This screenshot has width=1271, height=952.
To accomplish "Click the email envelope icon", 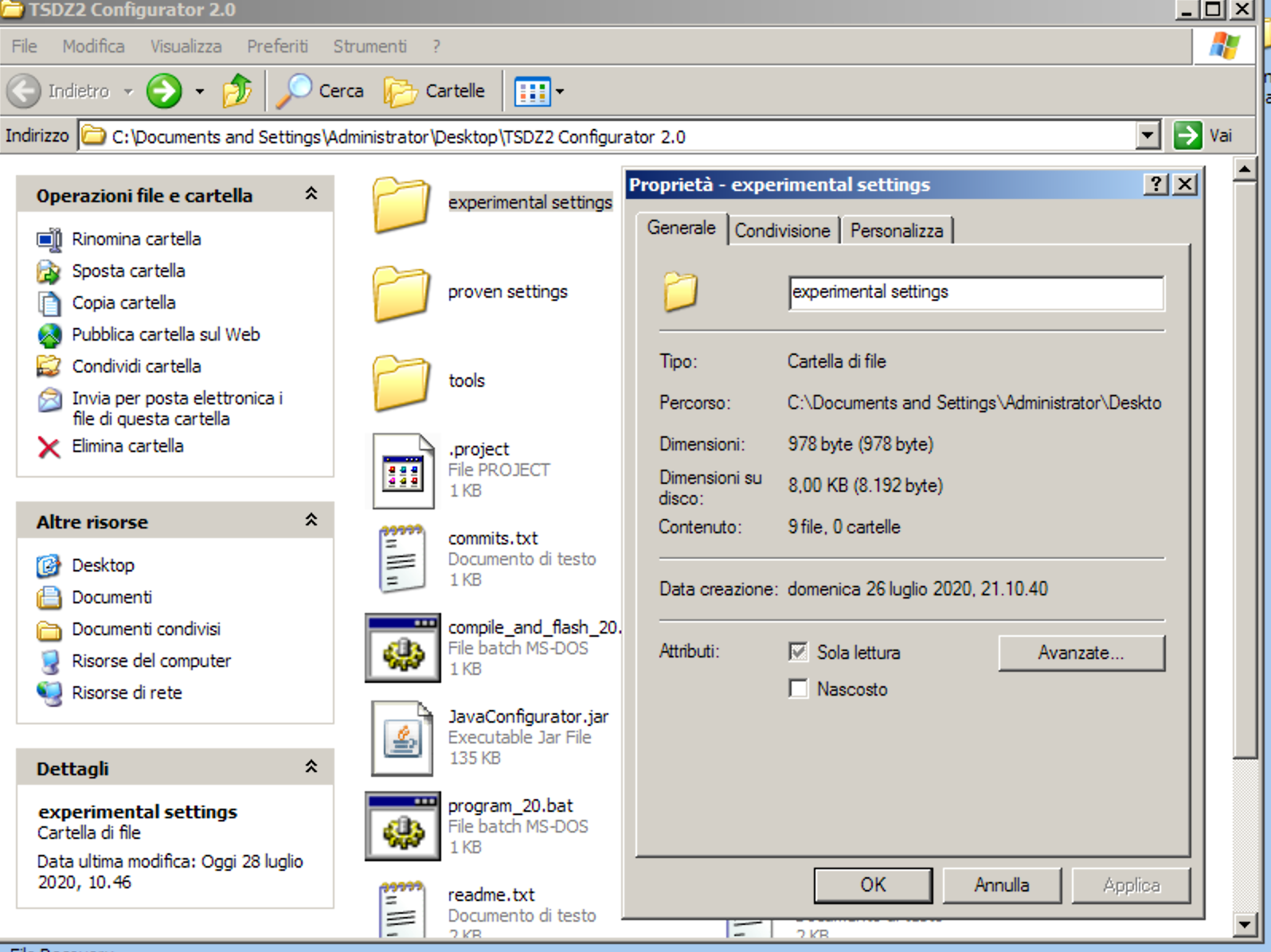I will click(49, 399).
